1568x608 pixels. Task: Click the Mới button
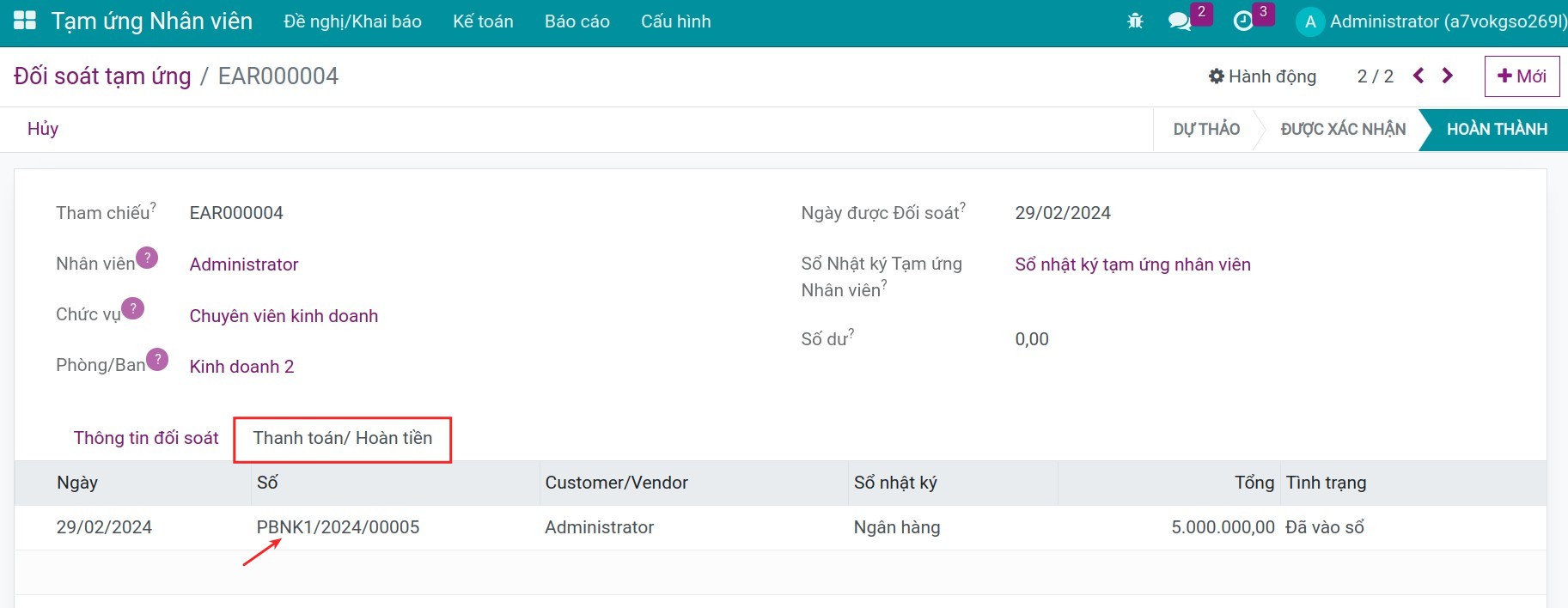coord(1522,76)
